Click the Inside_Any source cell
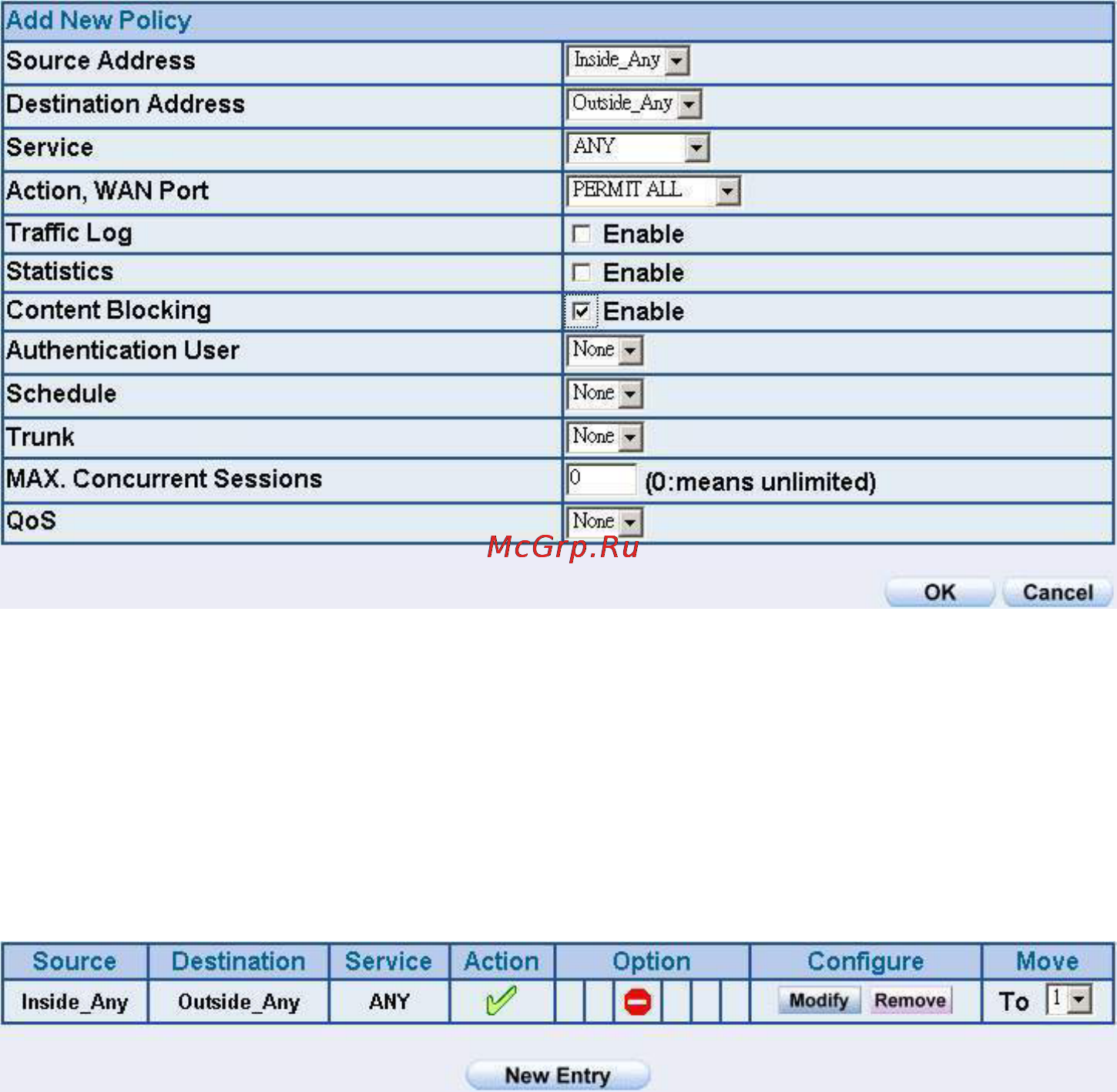Image resolution: width=1117 pixels, height=1092 pixels. tap(75, 1002)
